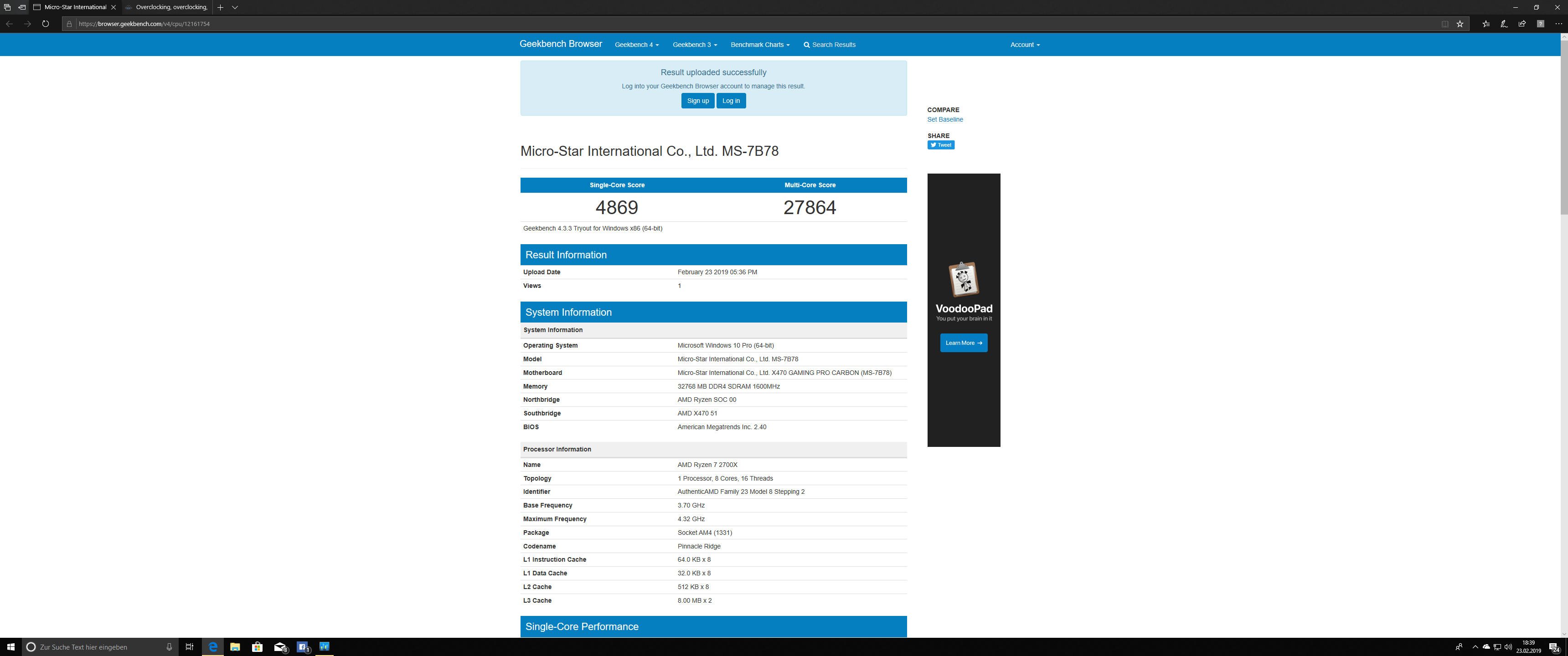This screenshot has height=656, width=1568.
Task: Open the Windows Start menu
Action: (x=10, y=647)
